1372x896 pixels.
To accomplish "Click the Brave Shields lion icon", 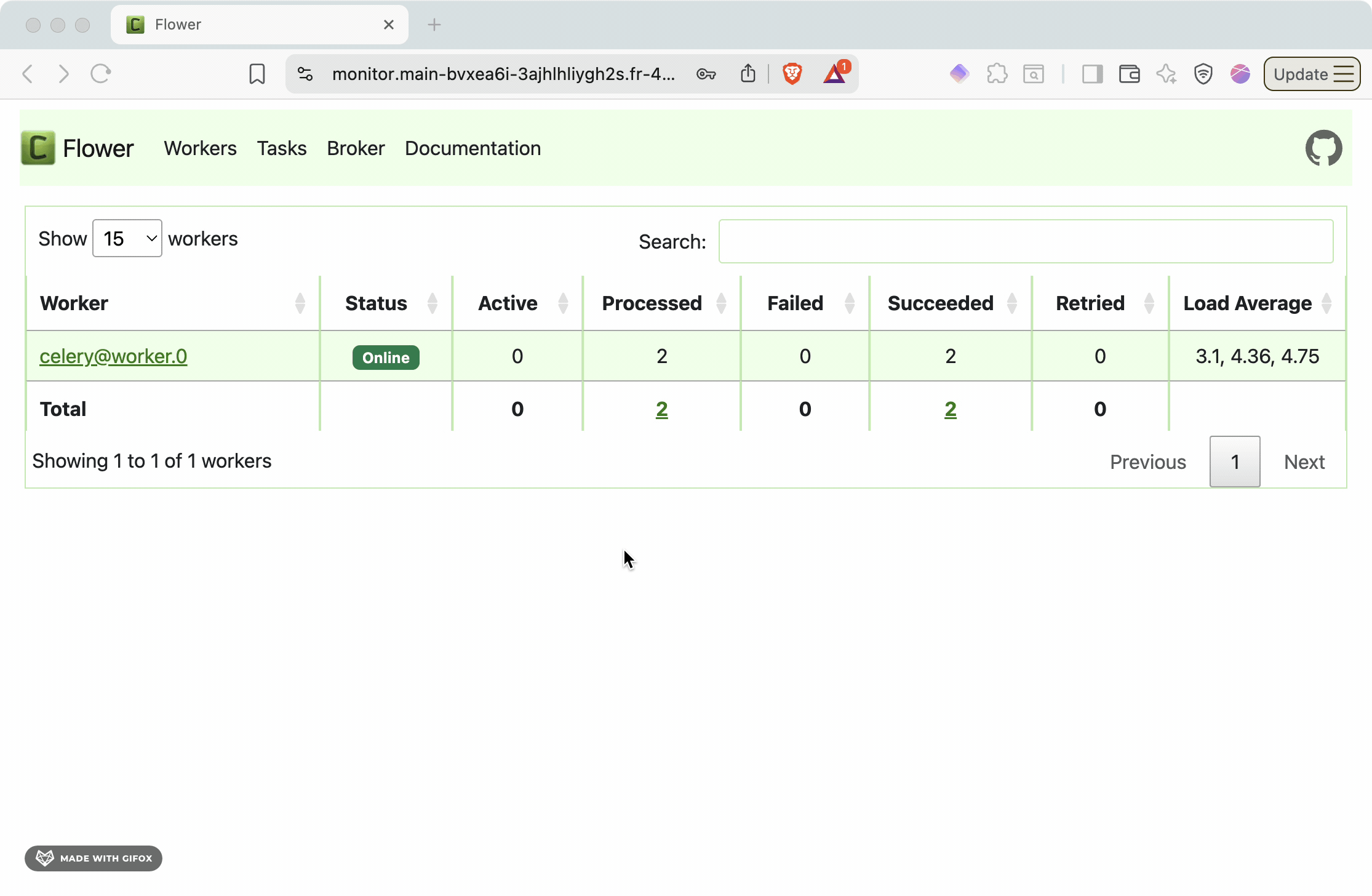I will pyautogui.click(x=792, y=74).
